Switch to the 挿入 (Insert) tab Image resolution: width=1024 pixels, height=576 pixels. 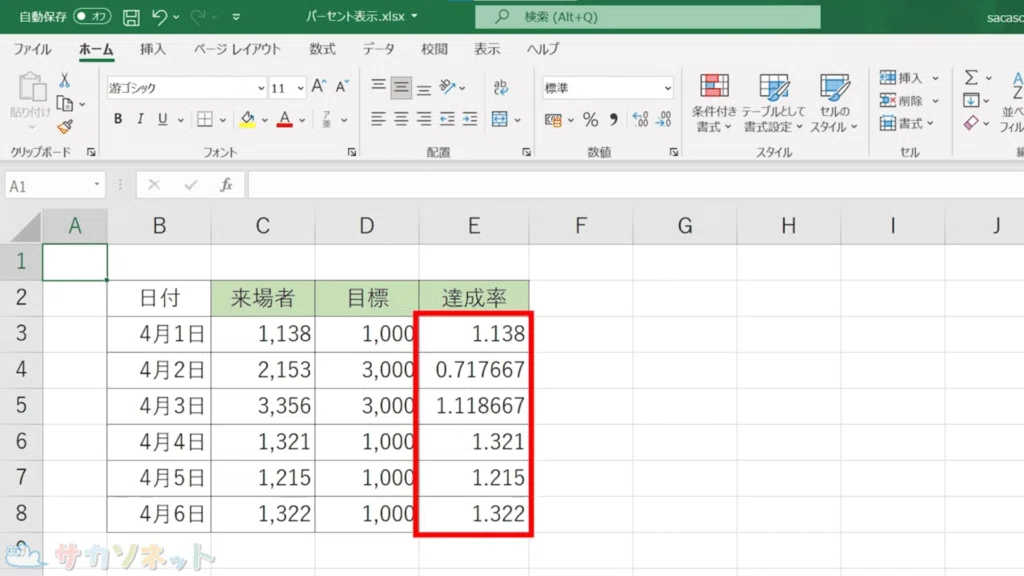coord(153,49)
